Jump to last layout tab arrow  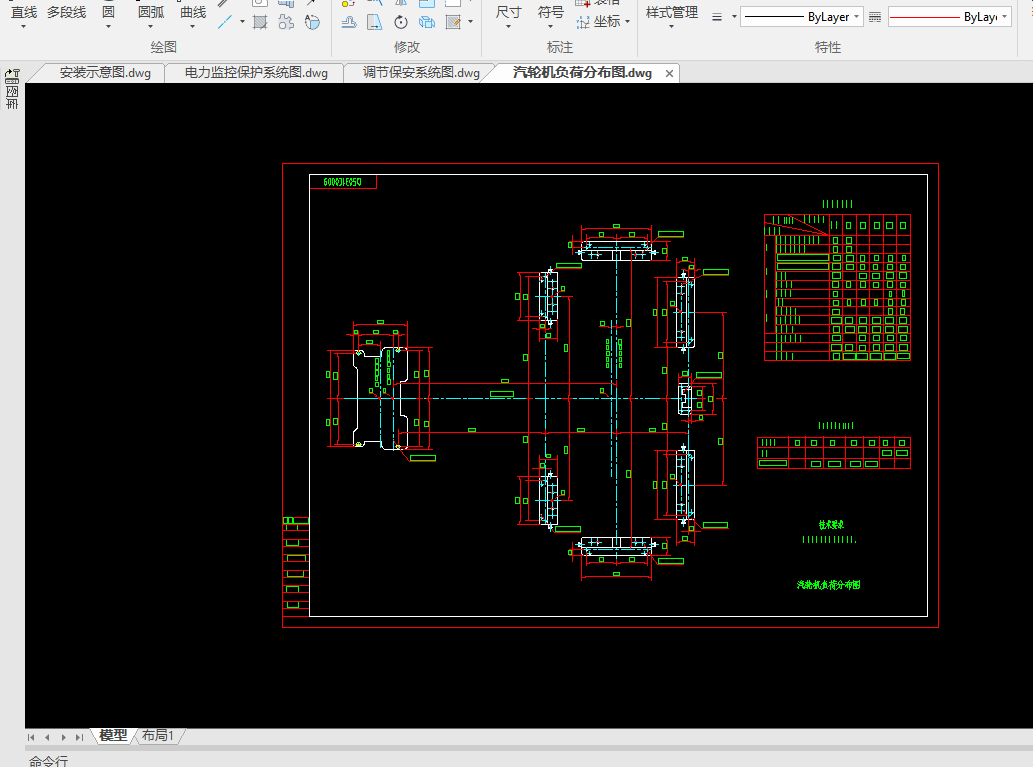click(x=80, y=737)
